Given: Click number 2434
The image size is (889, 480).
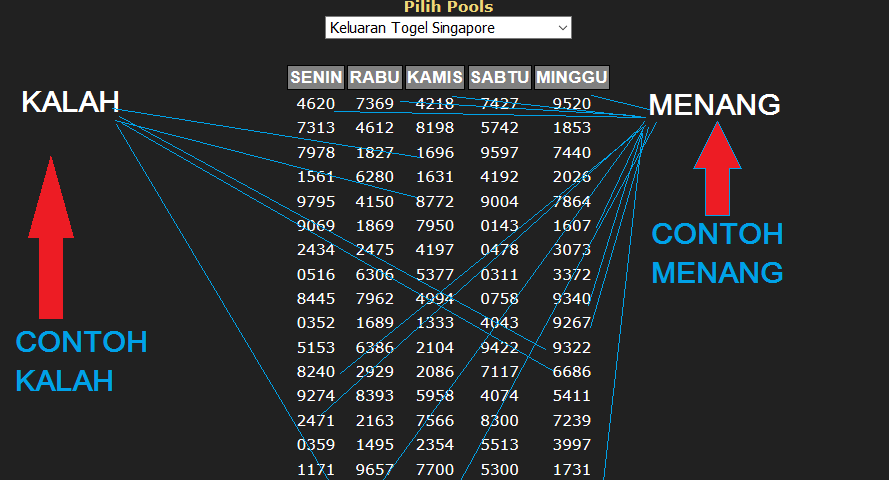Looking at the screenshot, I should tap(316, 250).
